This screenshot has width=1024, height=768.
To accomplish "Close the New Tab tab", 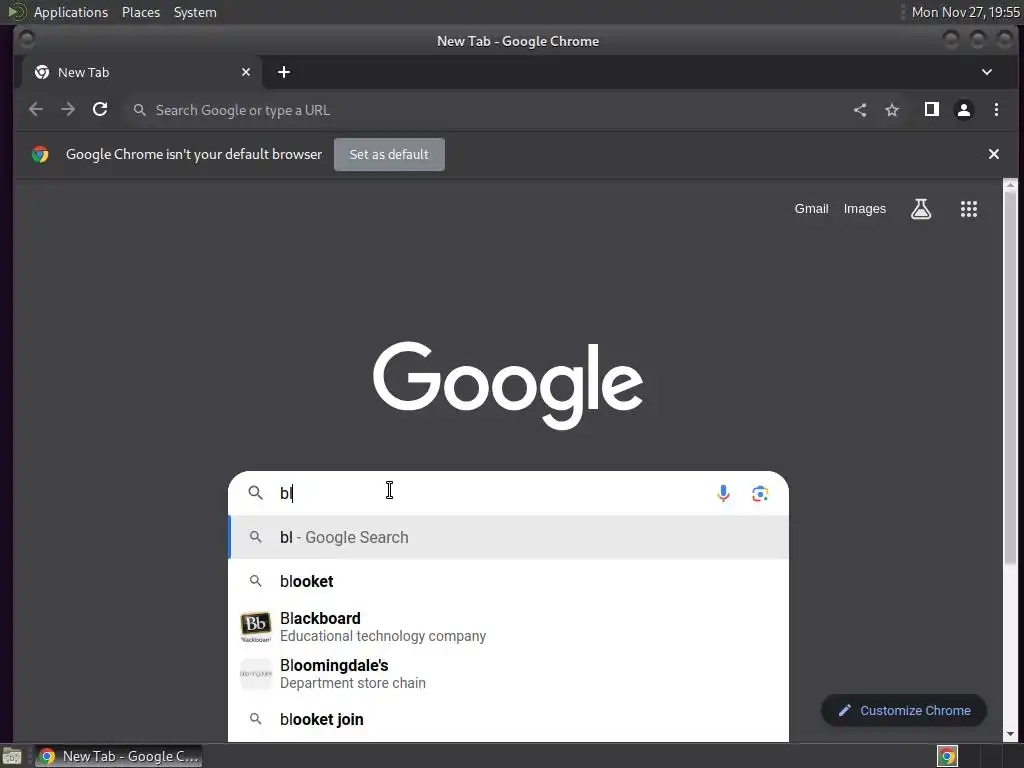I will [246, 72].
